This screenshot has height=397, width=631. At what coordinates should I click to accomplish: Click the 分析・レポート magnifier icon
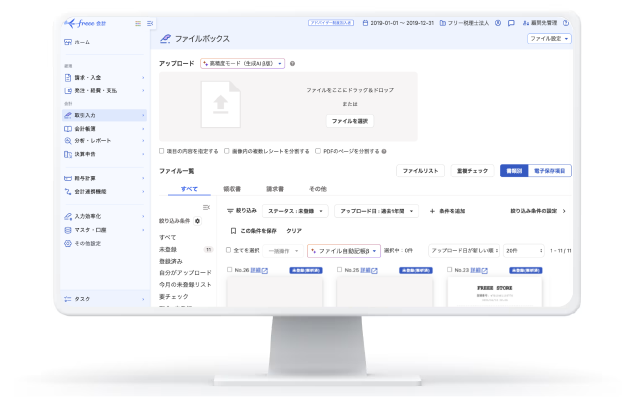coord(68,141)
